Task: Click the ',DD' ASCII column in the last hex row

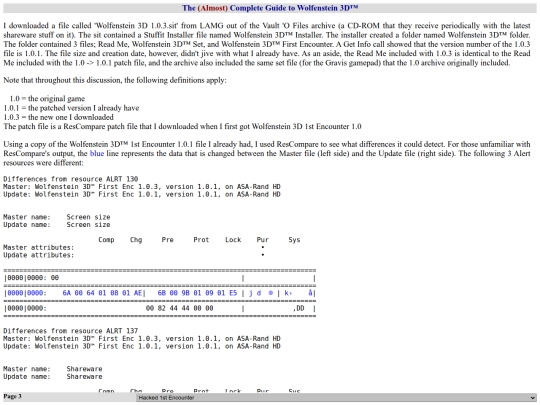Action: [299, 308]
